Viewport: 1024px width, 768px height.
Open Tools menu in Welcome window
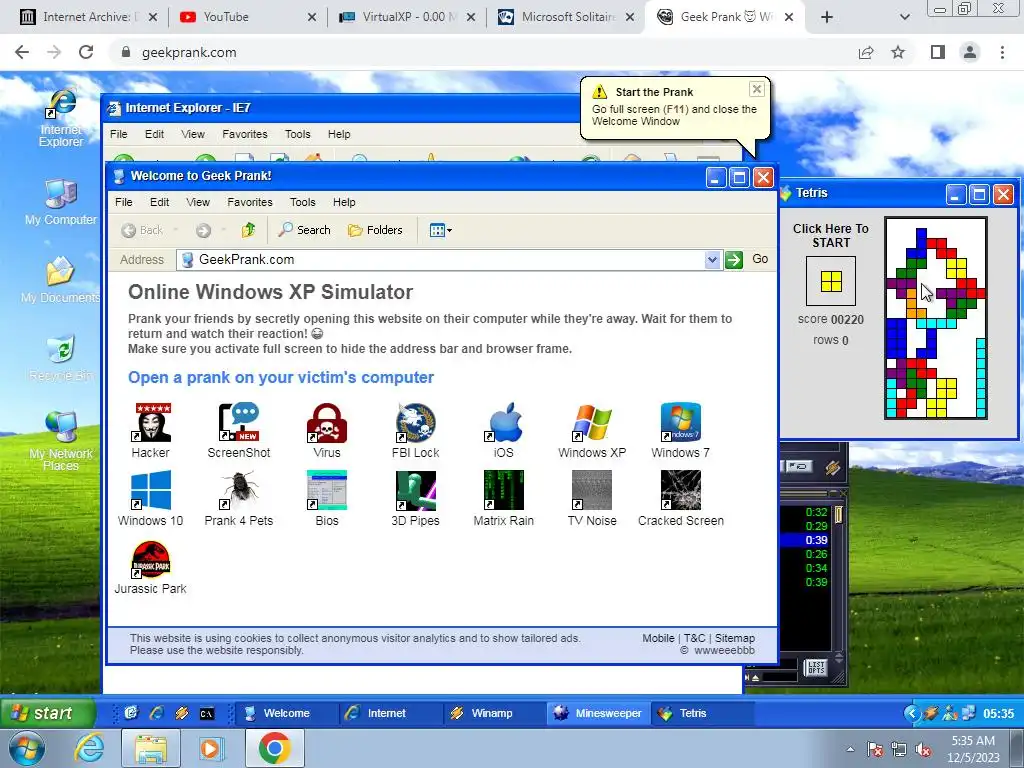pos(302,202)
